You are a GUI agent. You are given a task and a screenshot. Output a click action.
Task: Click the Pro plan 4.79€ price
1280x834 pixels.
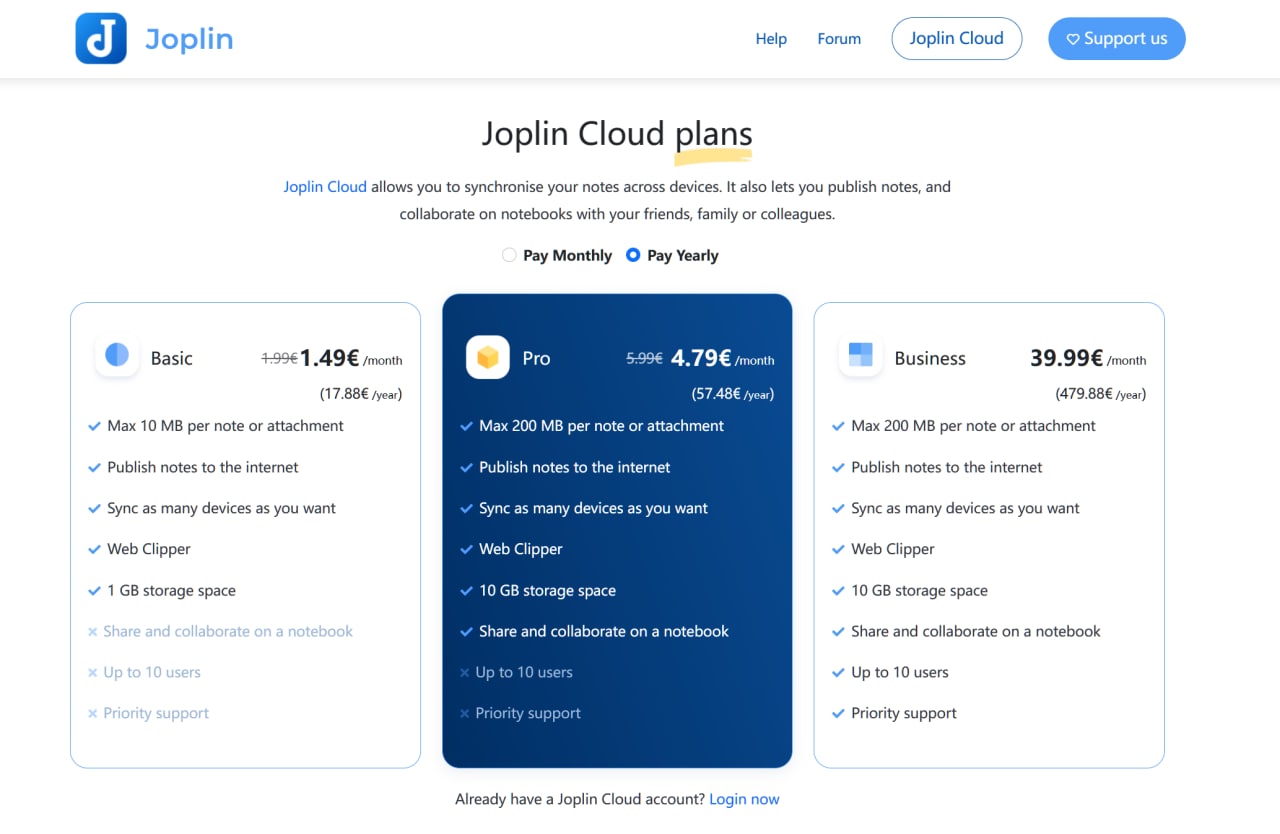tap(701, 358)
